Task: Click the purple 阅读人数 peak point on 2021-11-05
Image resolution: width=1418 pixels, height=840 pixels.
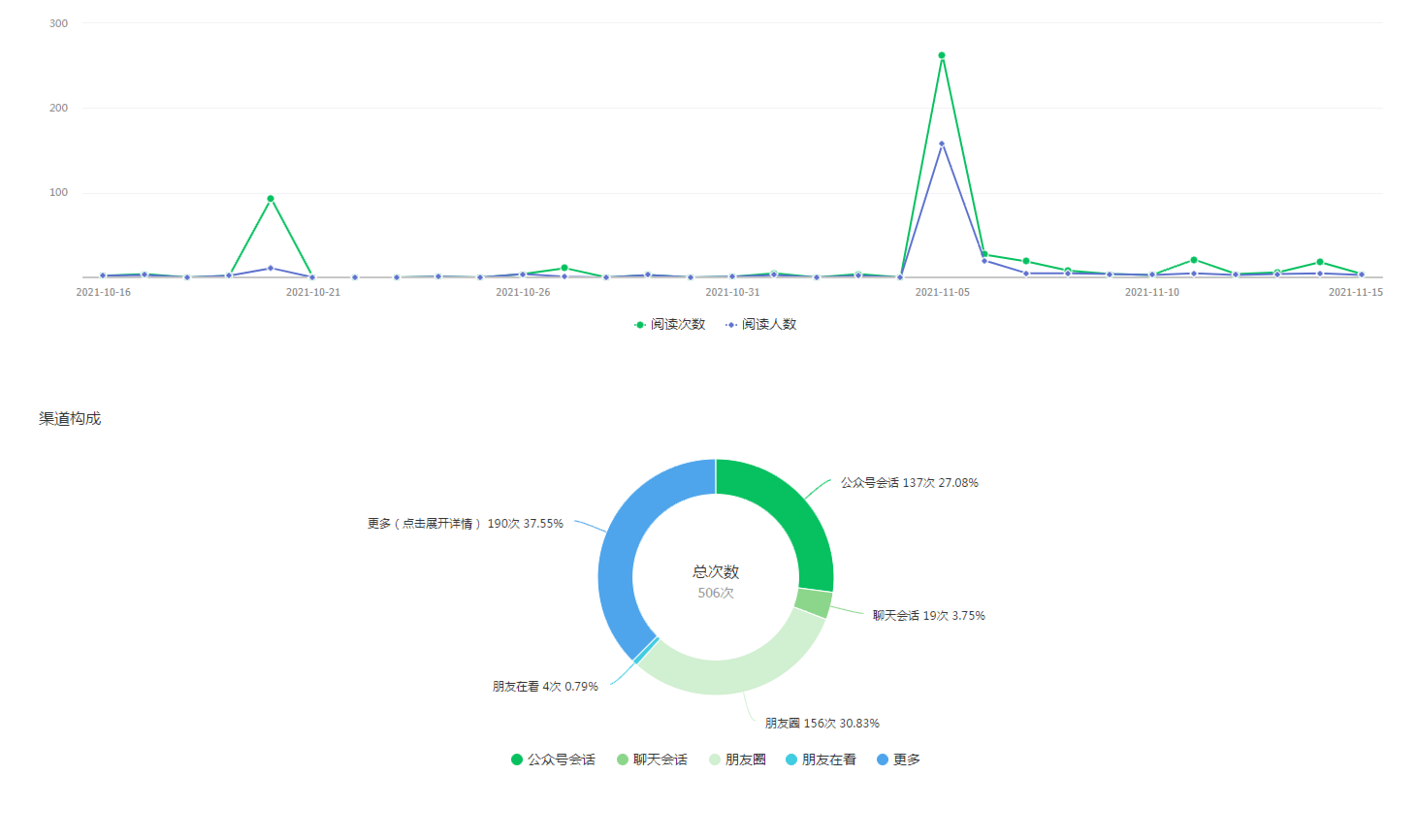Action: point(942,145)
